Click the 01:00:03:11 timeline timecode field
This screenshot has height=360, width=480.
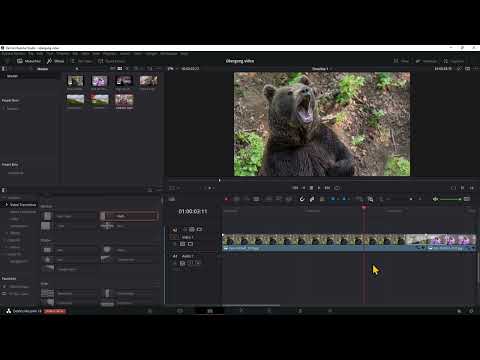[193, 211]
